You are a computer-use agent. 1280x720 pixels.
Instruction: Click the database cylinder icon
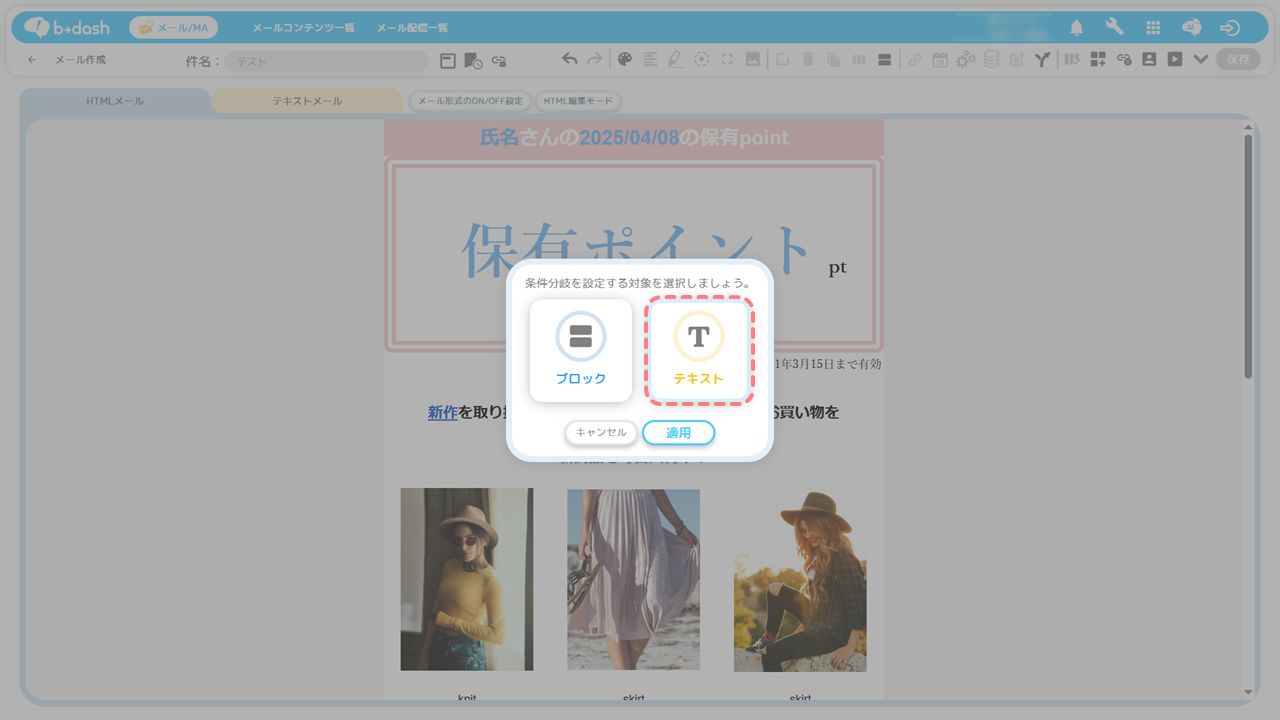tap(991, 60)
